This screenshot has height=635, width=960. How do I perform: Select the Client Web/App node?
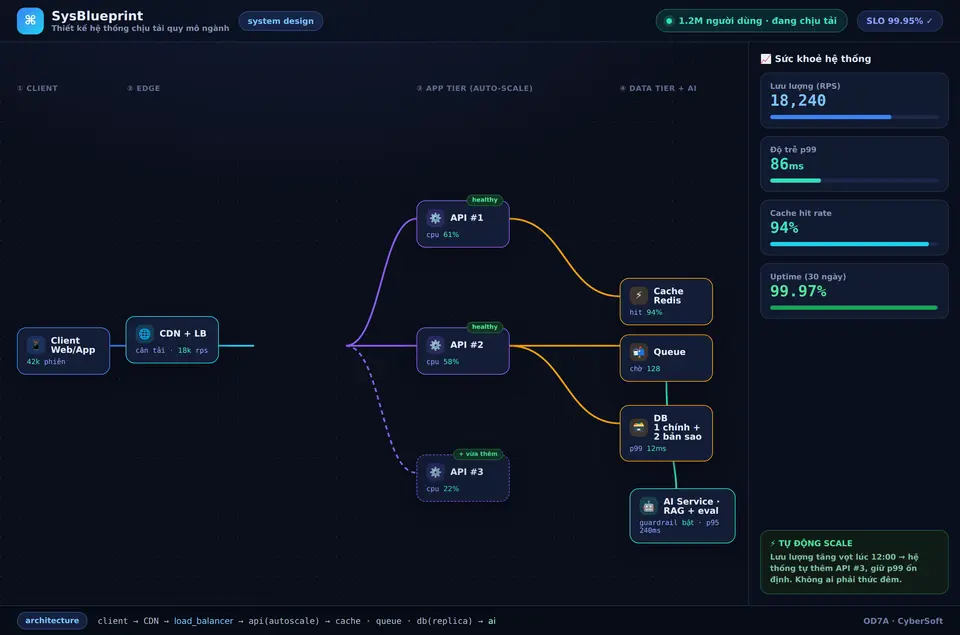pos(64,351)
